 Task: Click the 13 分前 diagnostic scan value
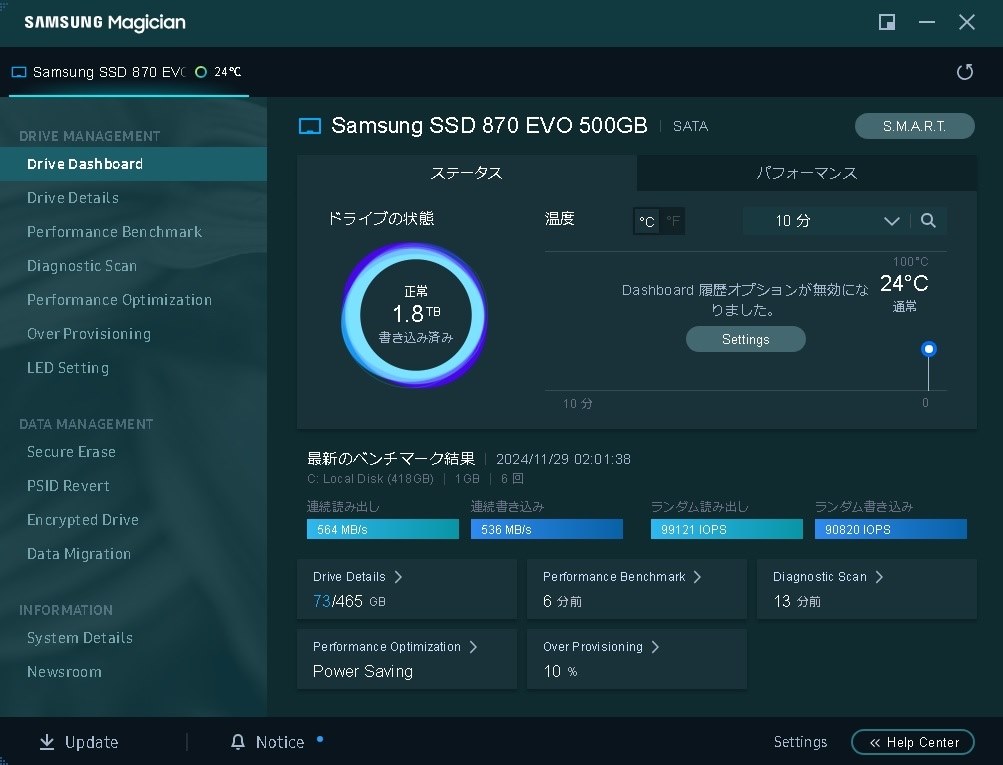click(x=797, y=601)
